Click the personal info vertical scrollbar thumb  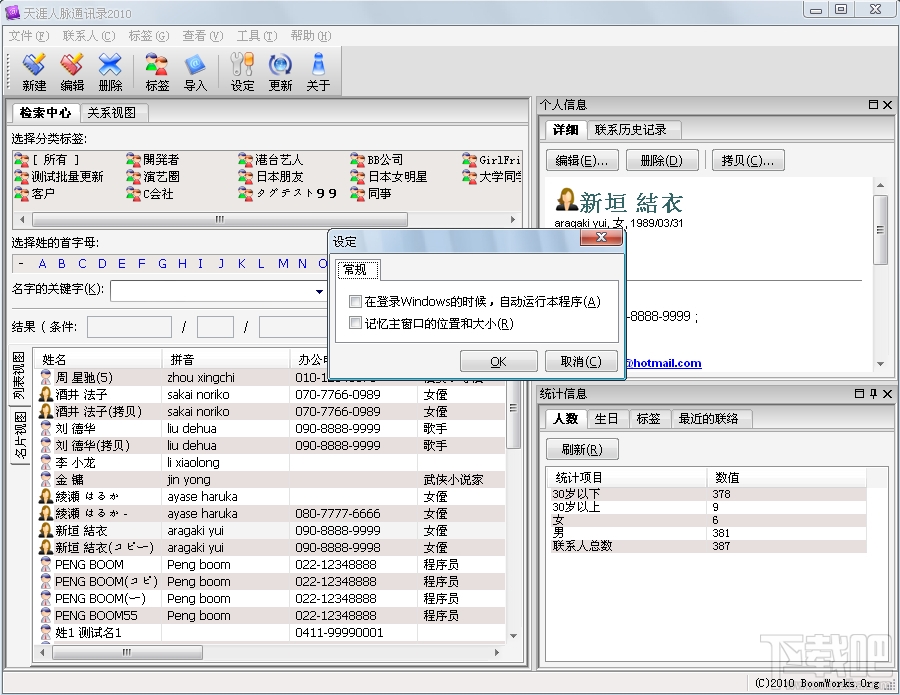coord(880,230)
